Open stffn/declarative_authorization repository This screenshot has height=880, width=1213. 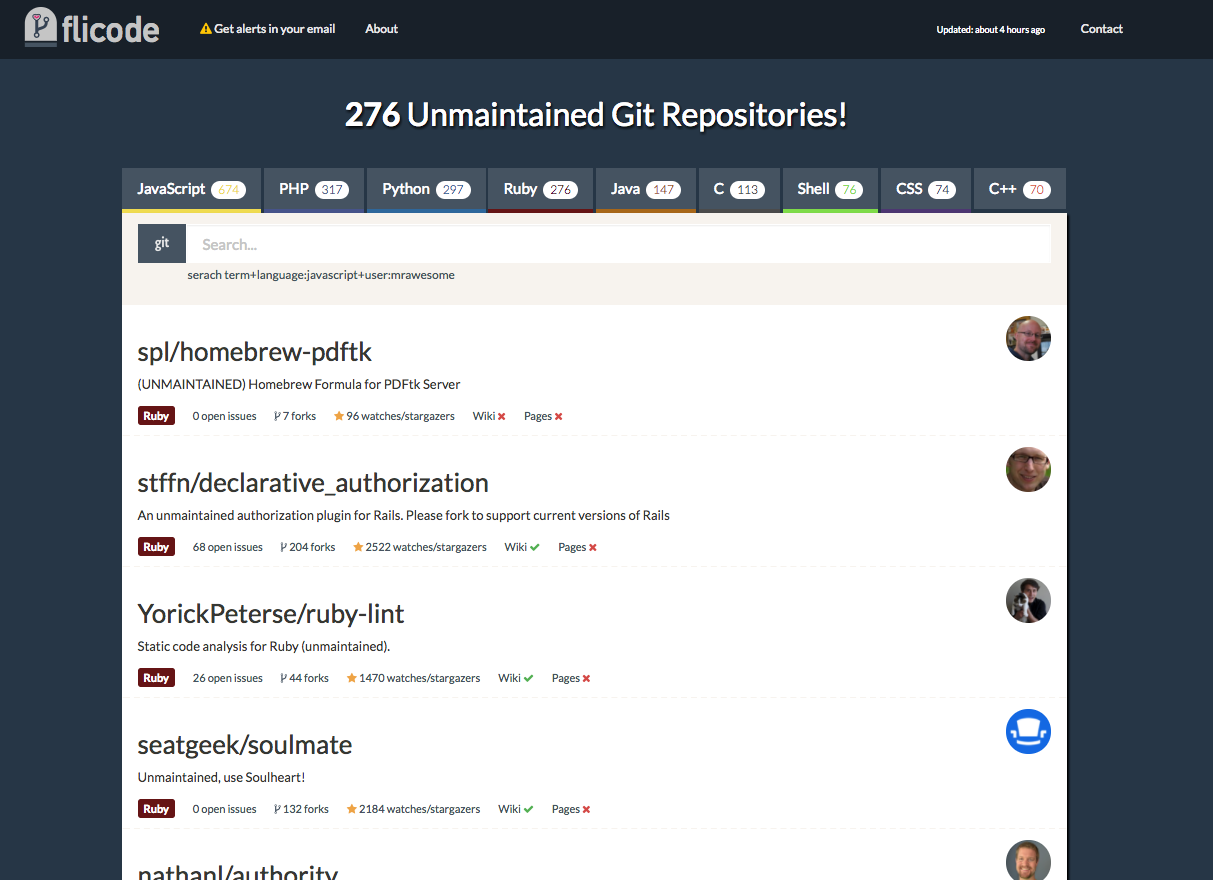click(313, 483)
